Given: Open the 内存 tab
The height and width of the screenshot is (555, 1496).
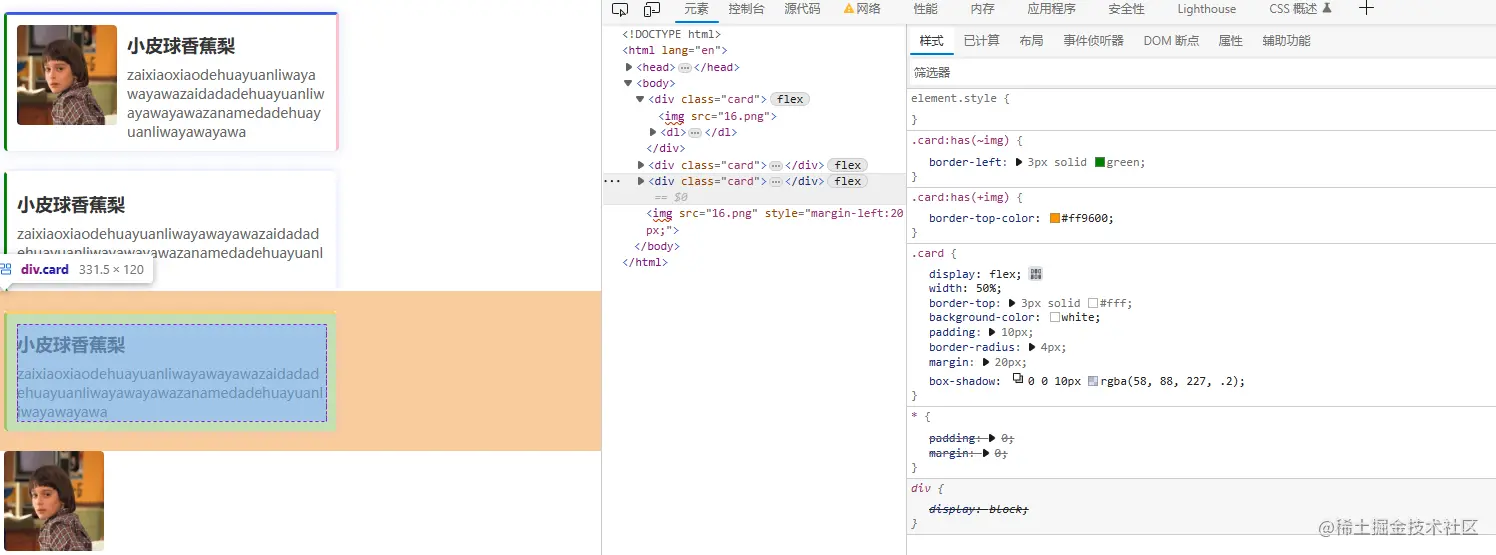Looking at the screenshot, I should [x=982, y=9].
